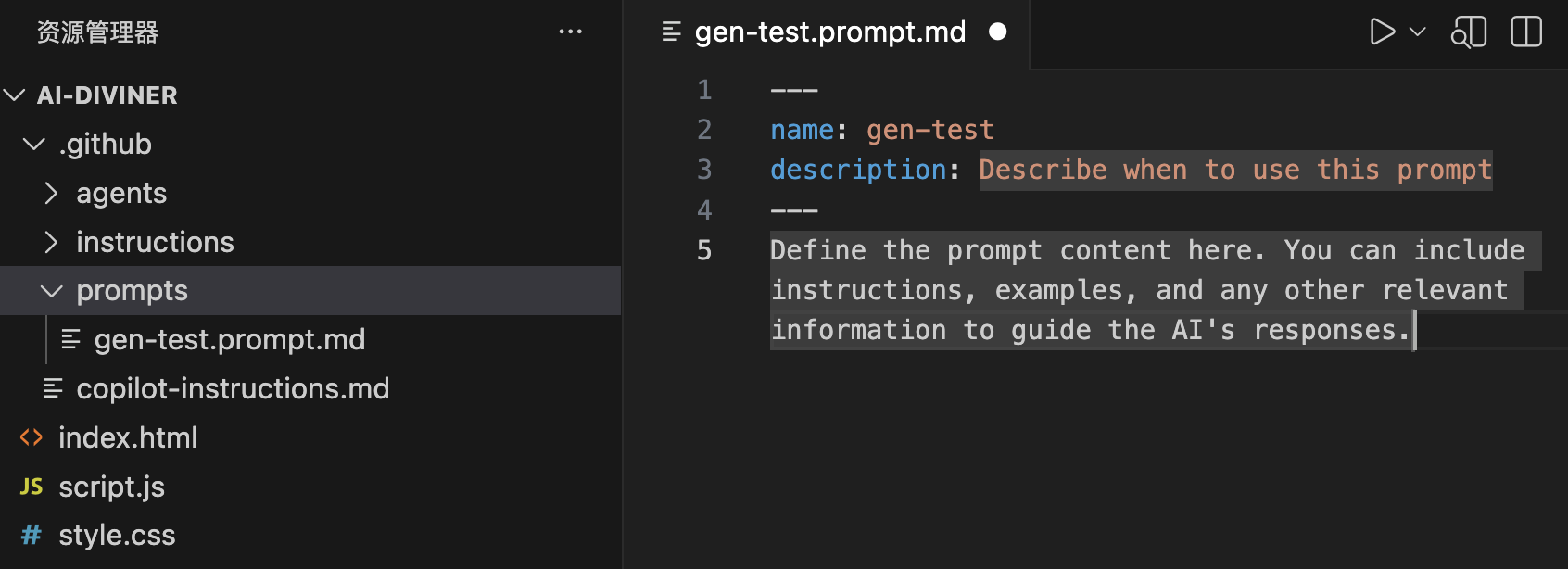
Task: Open explorer views menu with ellipsis
Action: click(571, 31)
